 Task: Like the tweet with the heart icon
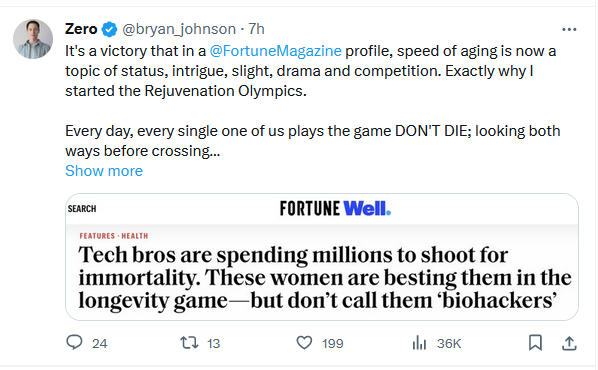click(x=304, y=343)
